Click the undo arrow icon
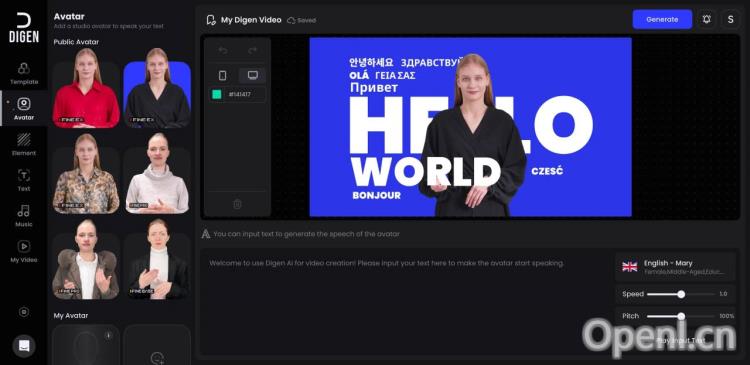Viewport: 750px width, 365px height. click(223, 50)
